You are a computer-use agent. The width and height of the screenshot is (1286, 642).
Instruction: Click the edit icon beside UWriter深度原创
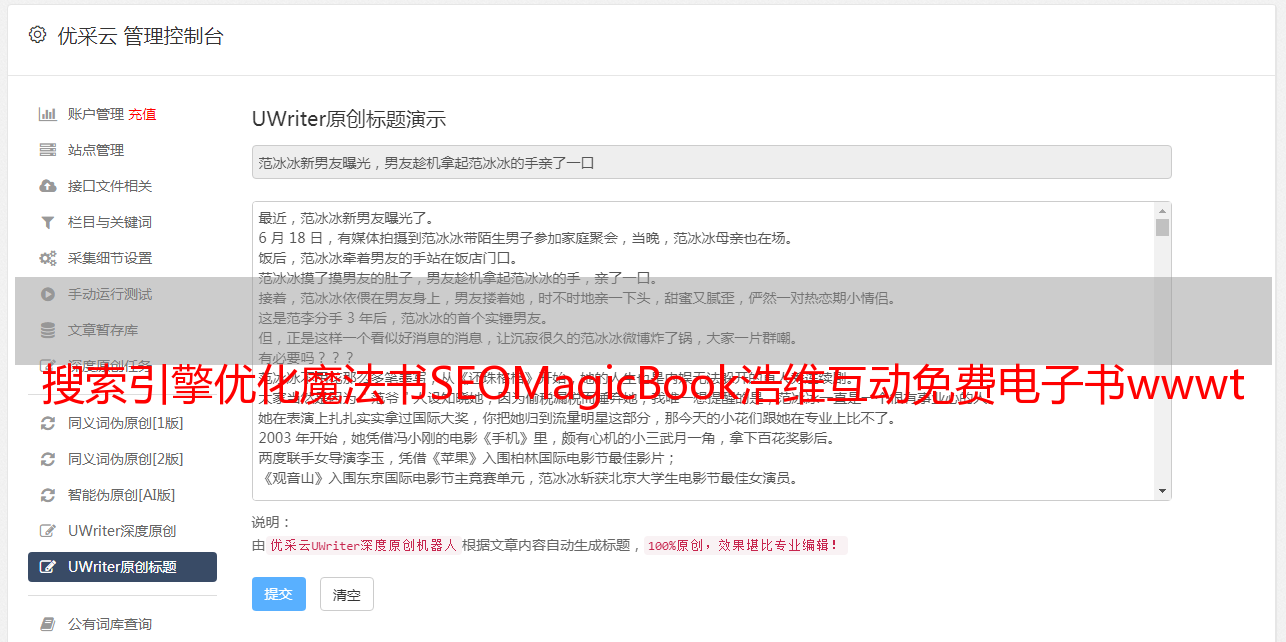click(47, 531)
